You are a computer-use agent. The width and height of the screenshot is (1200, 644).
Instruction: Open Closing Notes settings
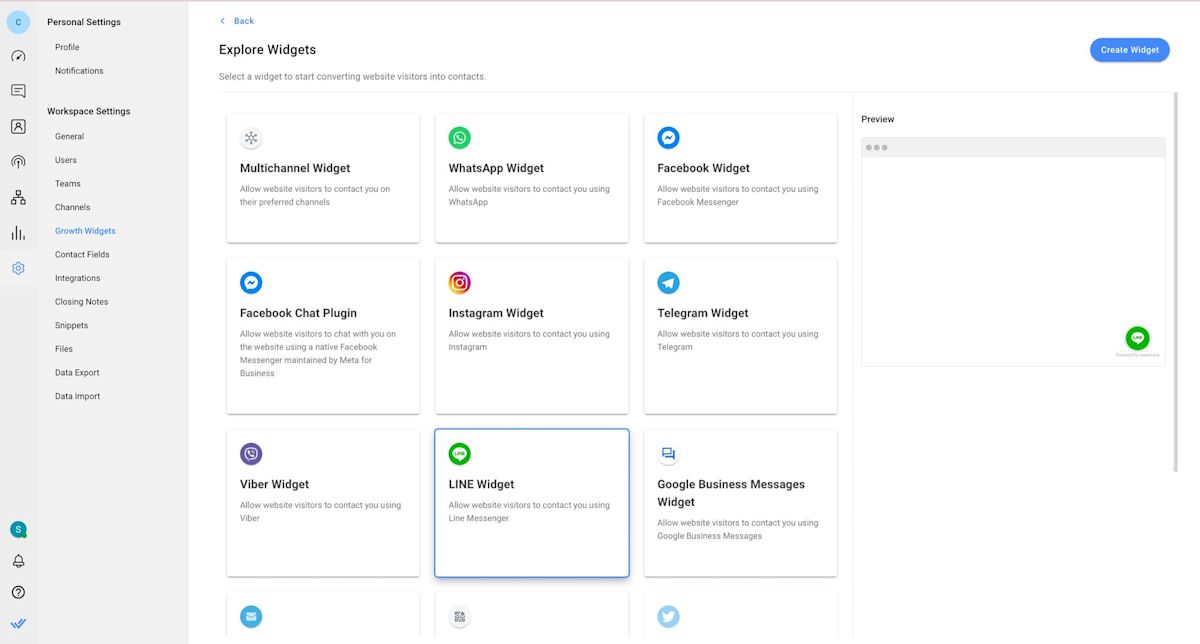click(x=81, y=302)
